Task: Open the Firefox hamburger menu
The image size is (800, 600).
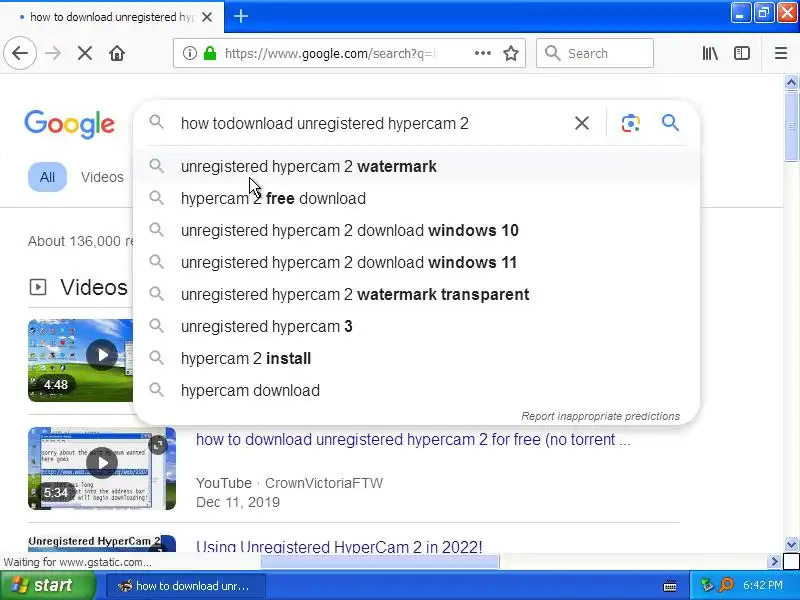Action: (781, 53)
